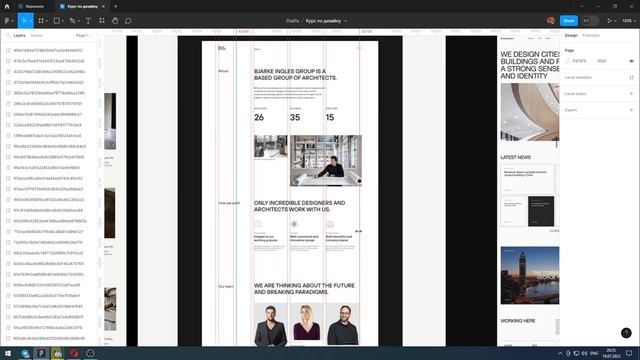Open the taskbar clock and date

coord(611,353)
